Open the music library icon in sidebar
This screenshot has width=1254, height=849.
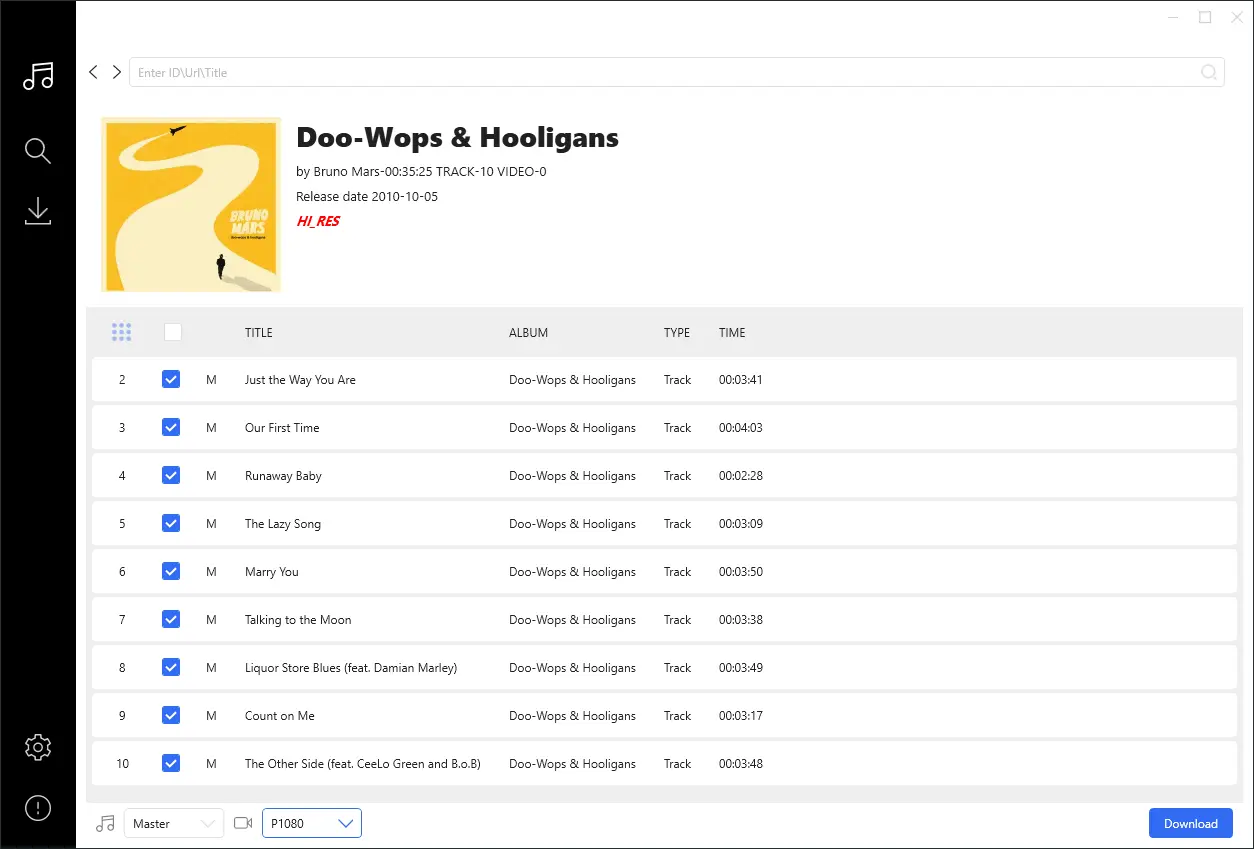click(38, 76)
